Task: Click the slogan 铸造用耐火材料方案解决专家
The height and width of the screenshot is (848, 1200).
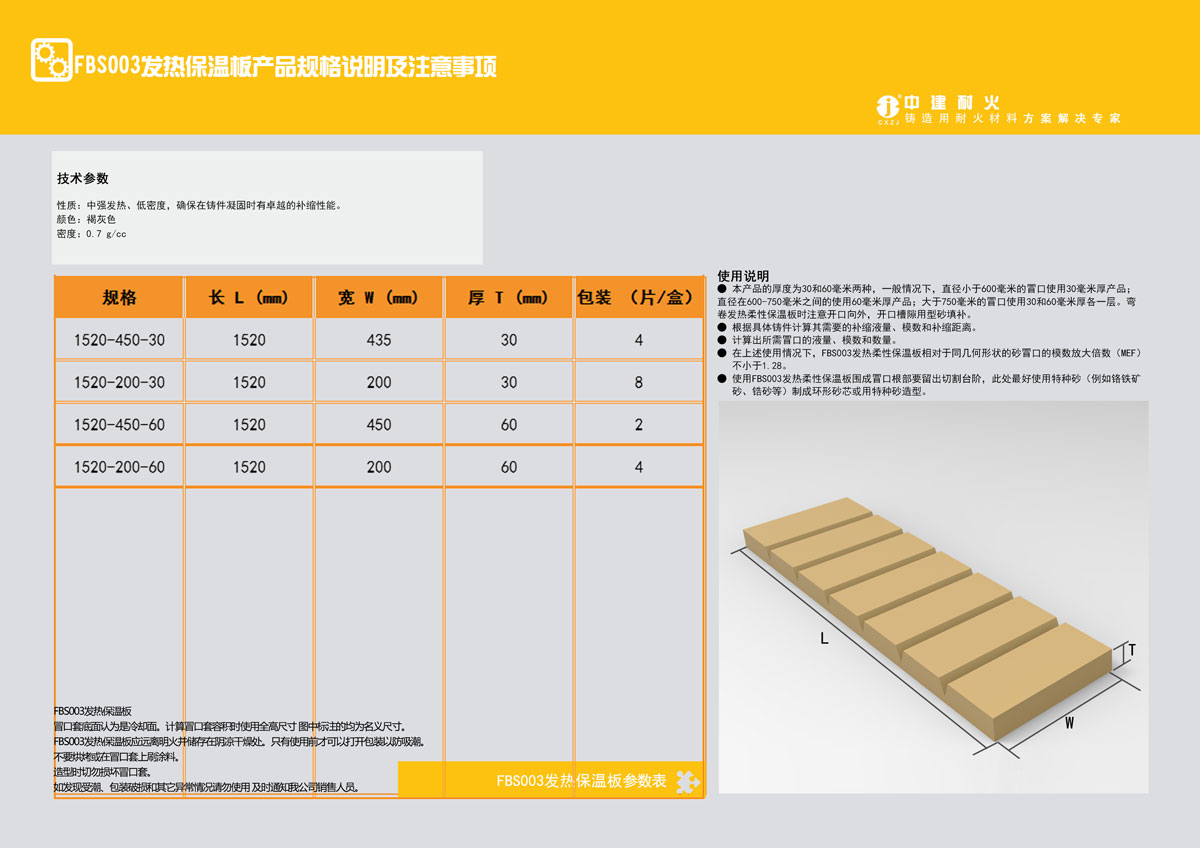Action: (x=1012, y=119)
